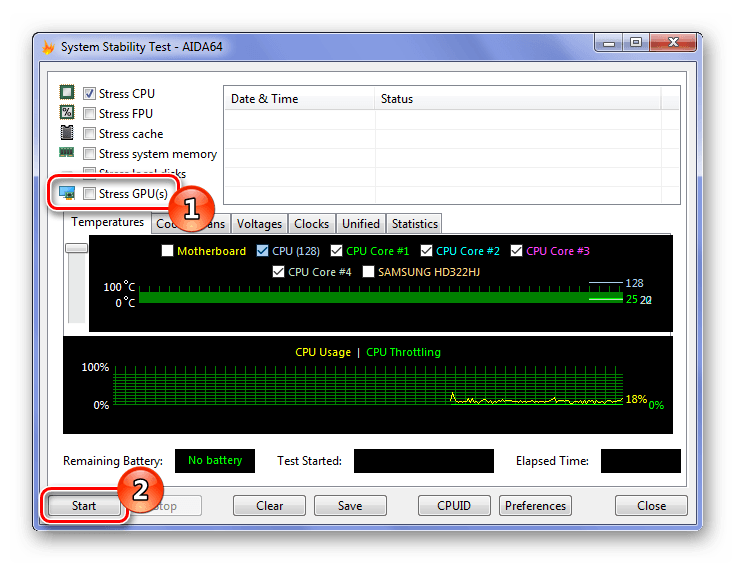Click the percent icon beside Stress FPU
This screenshot has width=736, height=564.
pyautogui.click(x=67, y=112)
